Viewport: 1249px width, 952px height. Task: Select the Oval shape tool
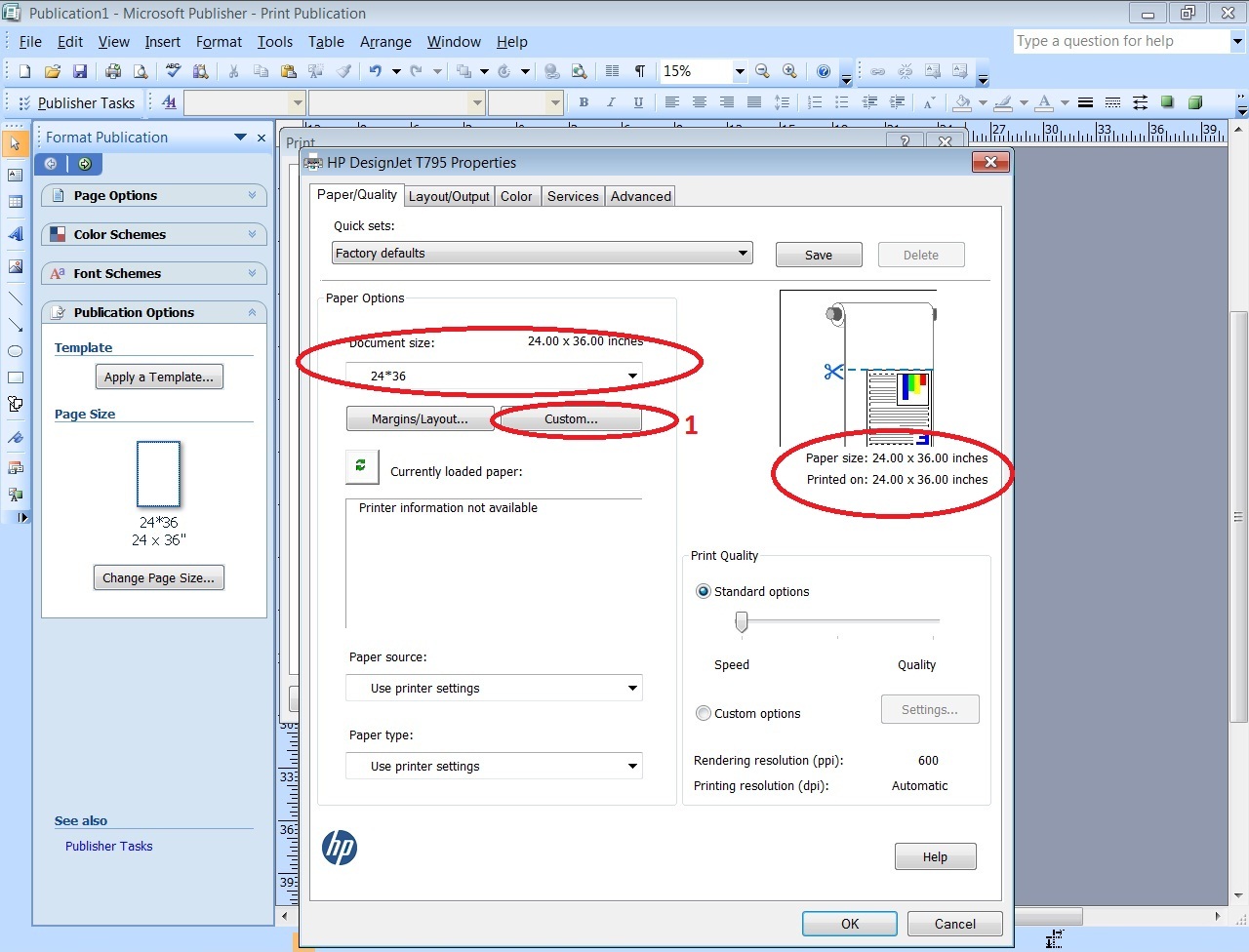pos(16,351)
